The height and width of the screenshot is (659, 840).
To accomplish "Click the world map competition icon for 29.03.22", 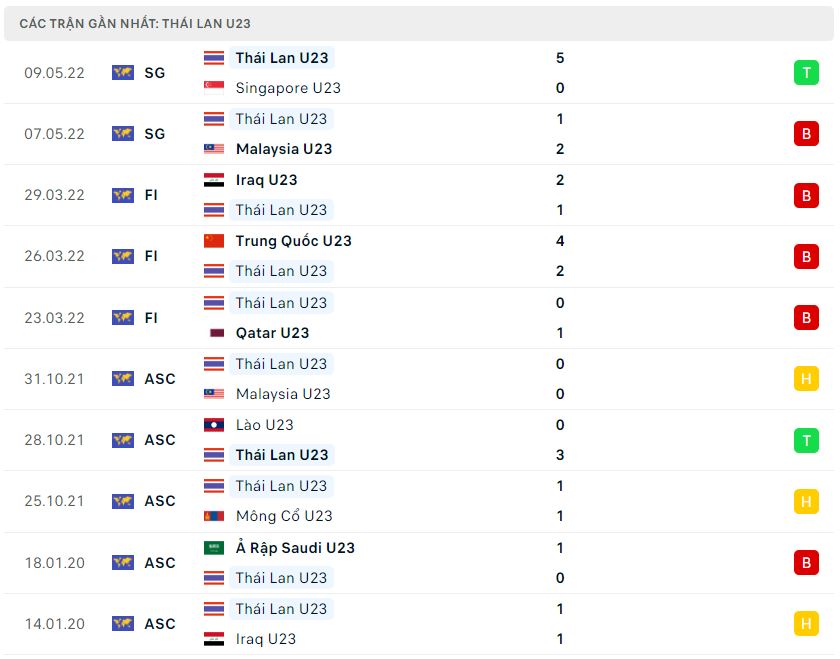I will pyautogui.click(x=123, y=195).
